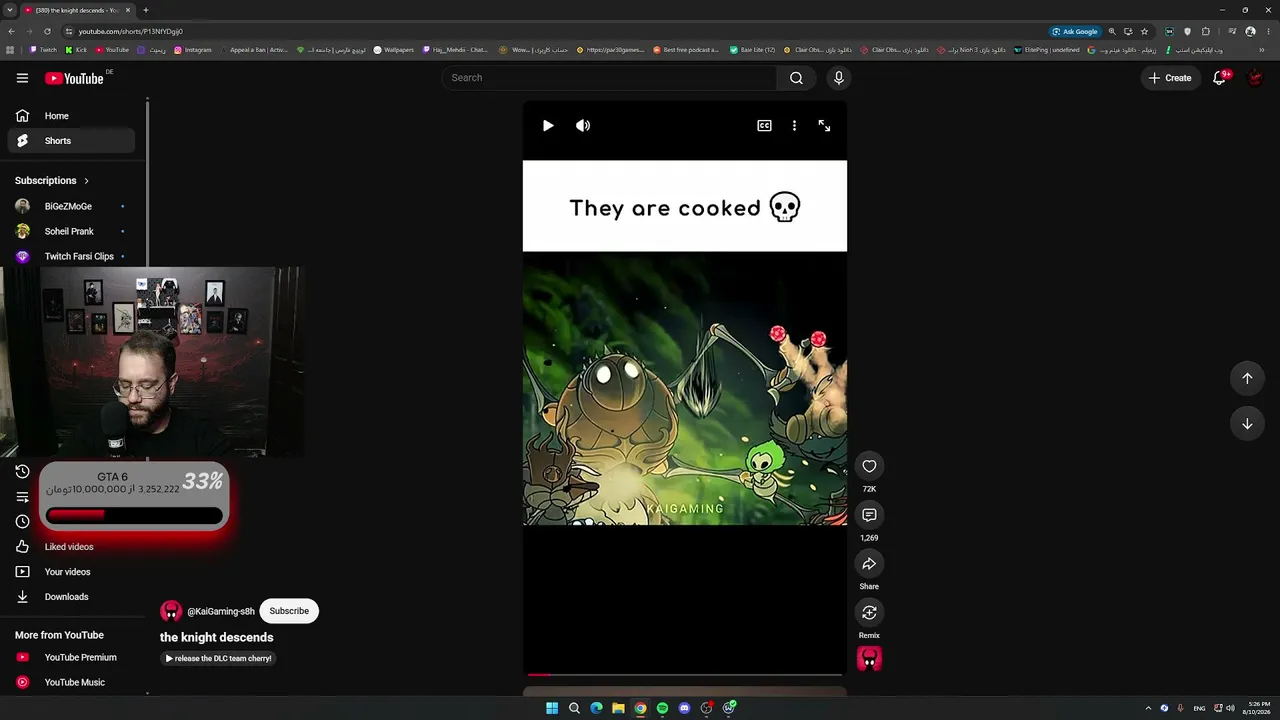Play the 'release the DLC team cherry!' link
This screenshot has width=1280, height=720.
(218, 658)
